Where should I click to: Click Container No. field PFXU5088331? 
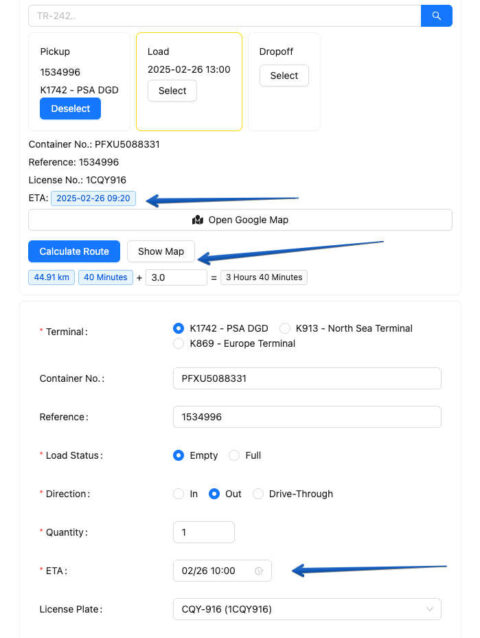307,378
